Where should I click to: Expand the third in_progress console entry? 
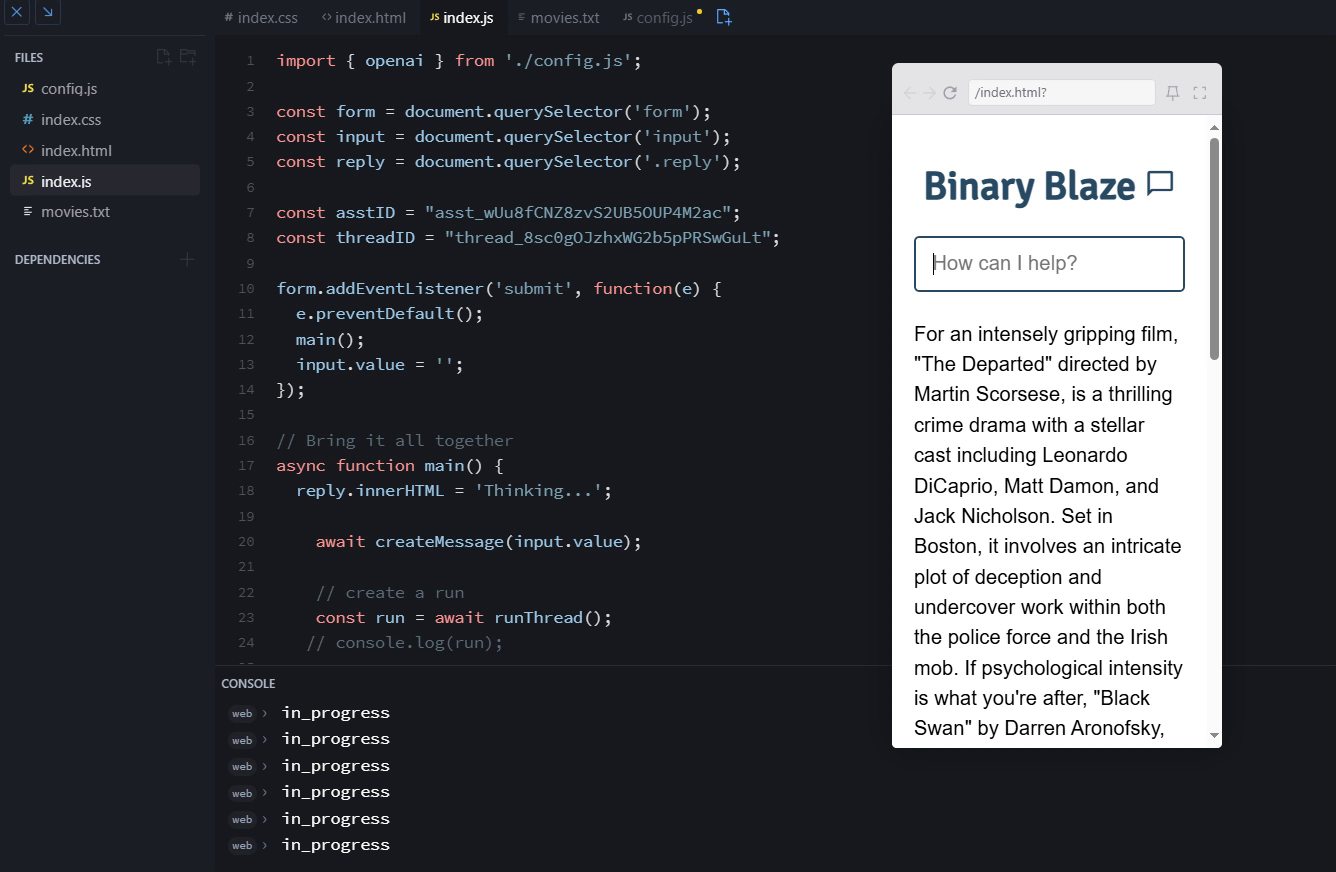tap(265, 766)
